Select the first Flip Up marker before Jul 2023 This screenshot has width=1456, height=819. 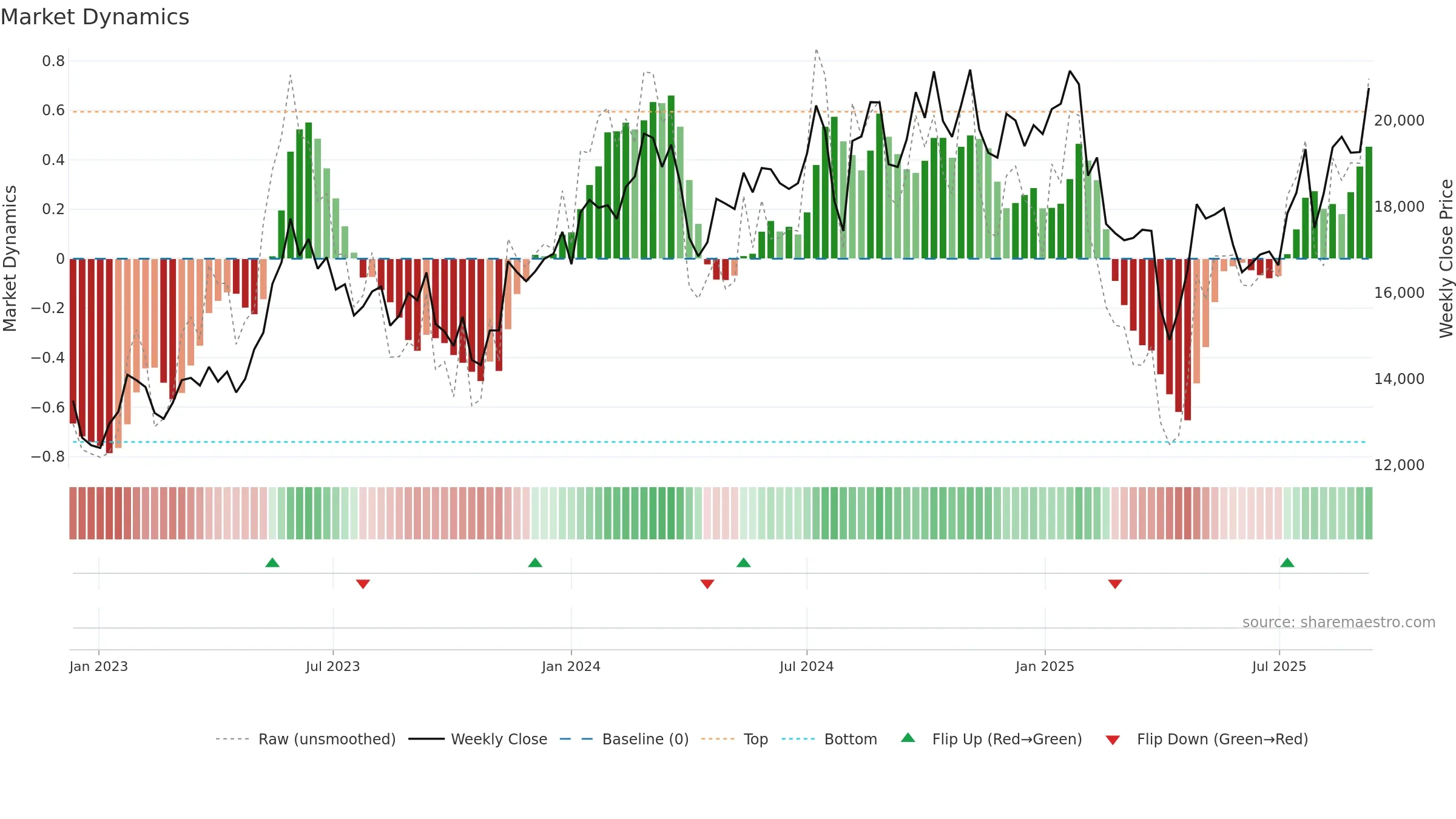(x=272, y=562)
